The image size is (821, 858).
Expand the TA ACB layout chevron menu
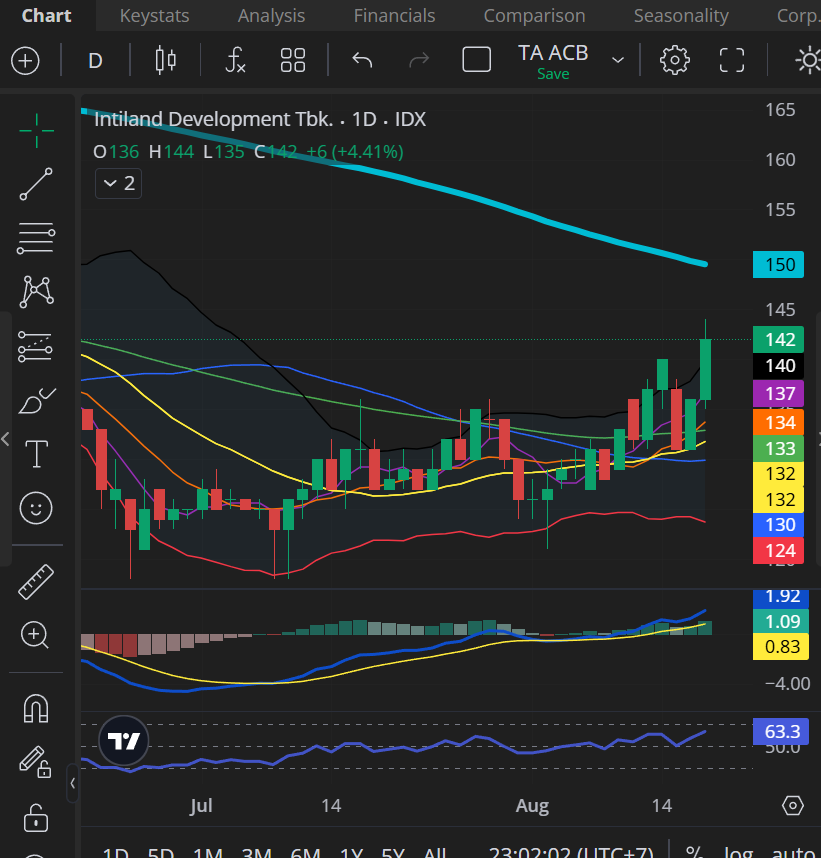click(x=618, y=60)
